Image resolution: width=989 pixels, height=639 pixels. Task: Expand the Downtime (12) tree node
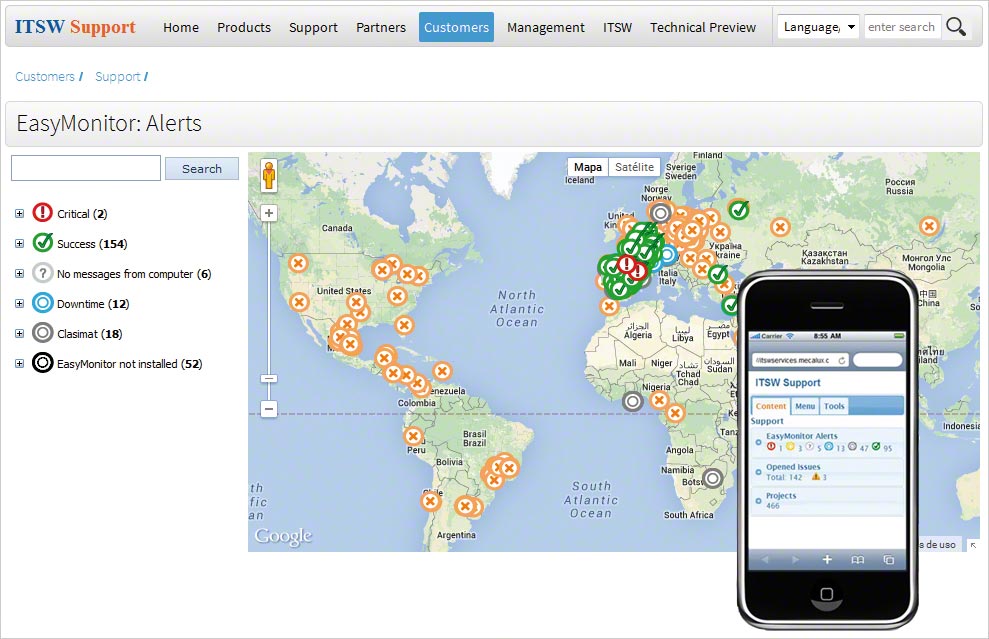(x=20, y=303)
